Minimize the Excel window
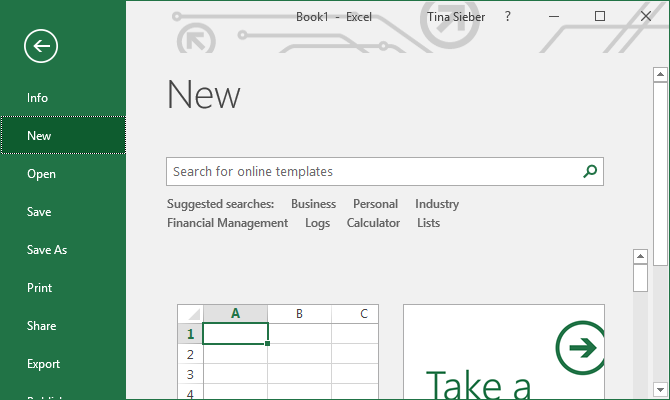The image size is (670, 400). click(554, 17)
